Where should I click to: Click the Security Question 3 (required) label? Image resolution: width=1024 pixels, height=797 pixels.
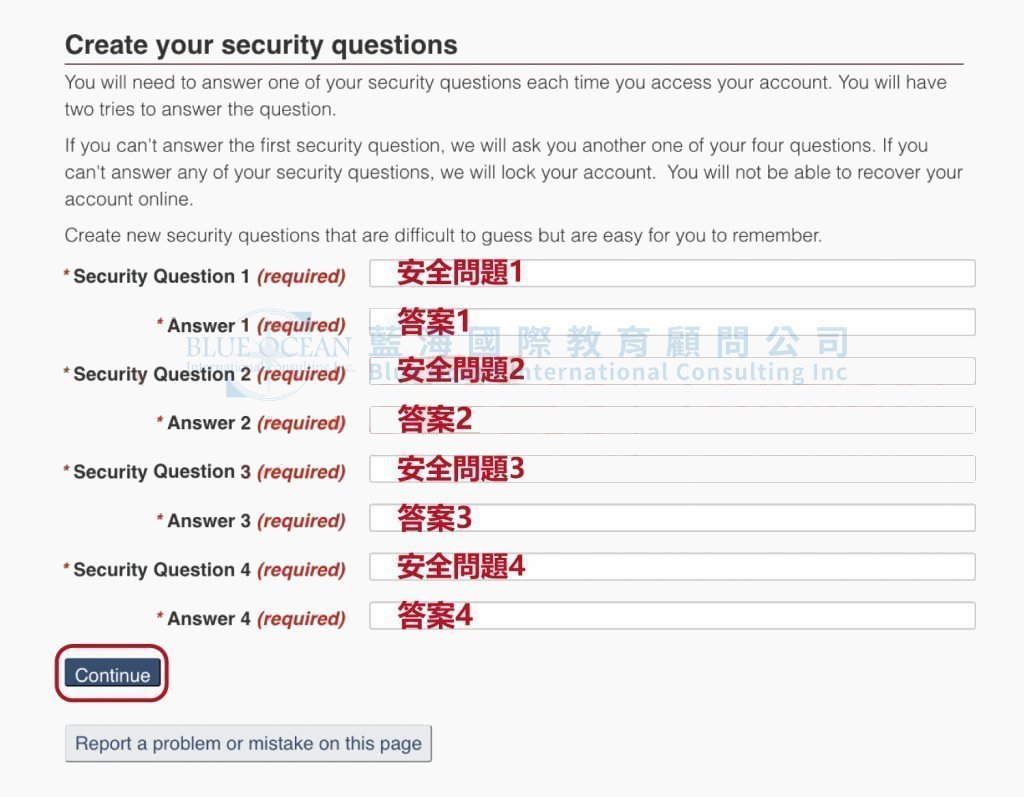pyautogui.click(x=204, y=472)
